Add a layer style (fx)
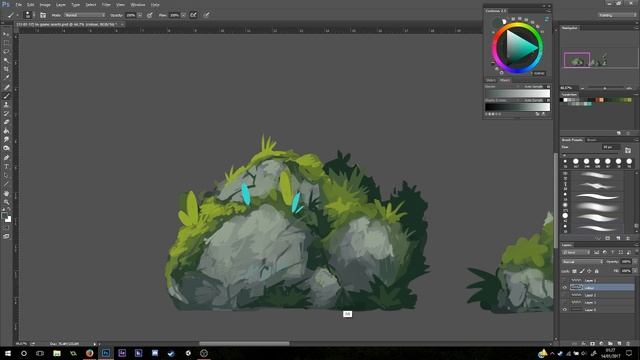640x360 pixels. click(x=584, y=344)
